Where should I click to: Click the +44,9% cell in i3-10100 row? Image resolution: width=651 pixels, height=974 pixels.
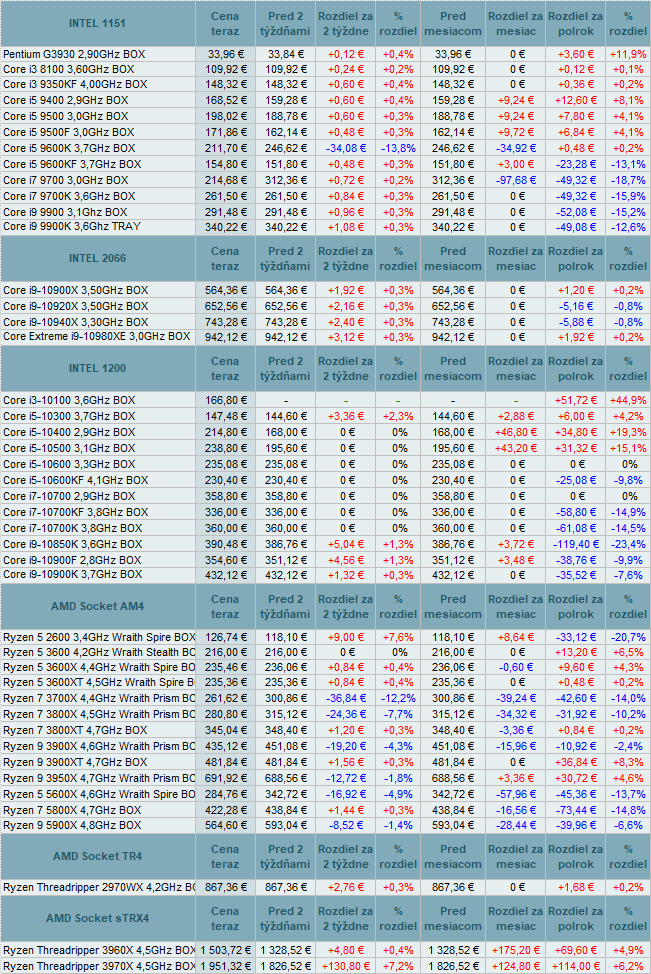point(628,401)
